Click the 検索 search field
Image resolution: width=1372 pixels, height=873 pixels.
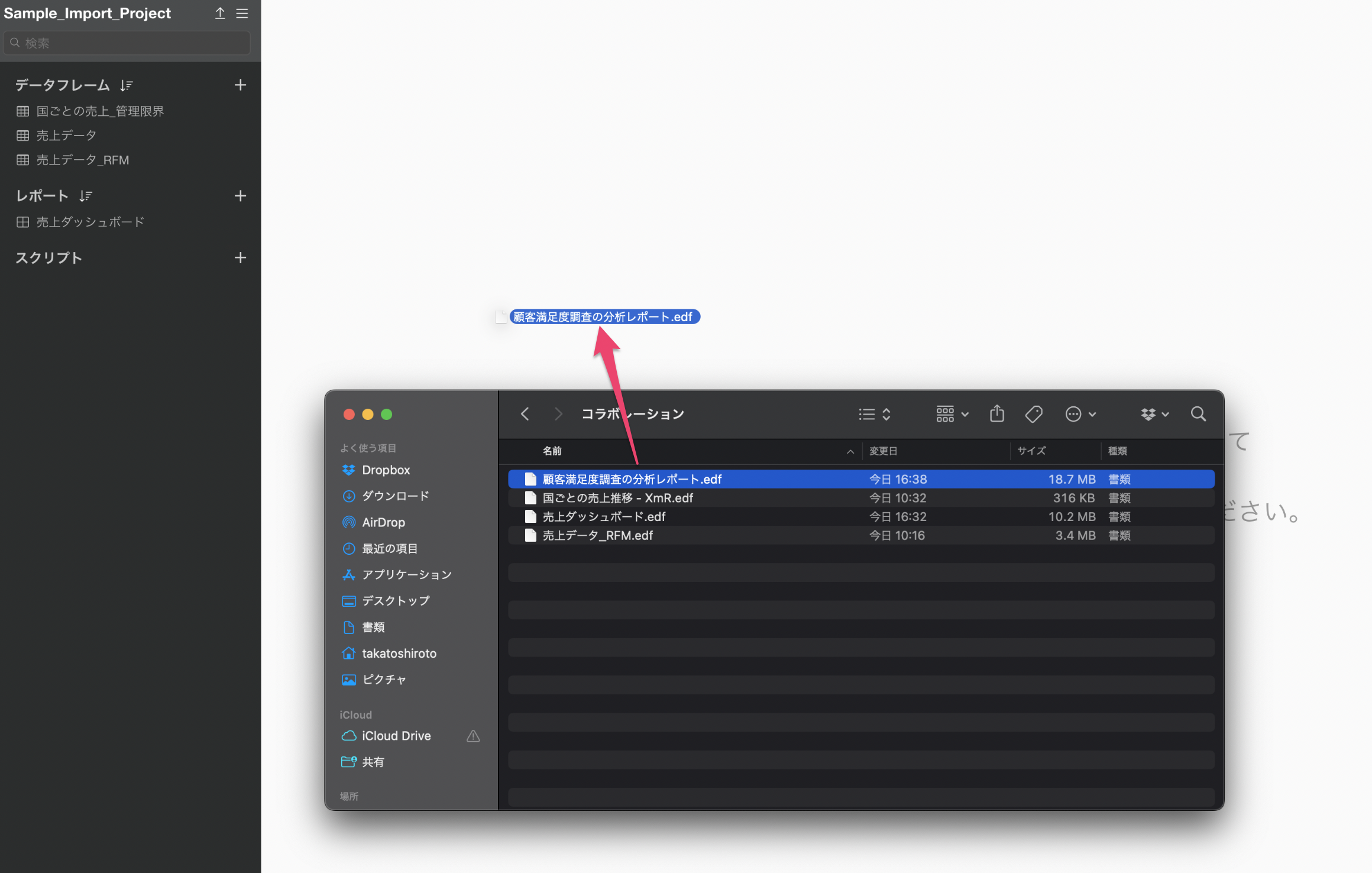tap(127, 43)
